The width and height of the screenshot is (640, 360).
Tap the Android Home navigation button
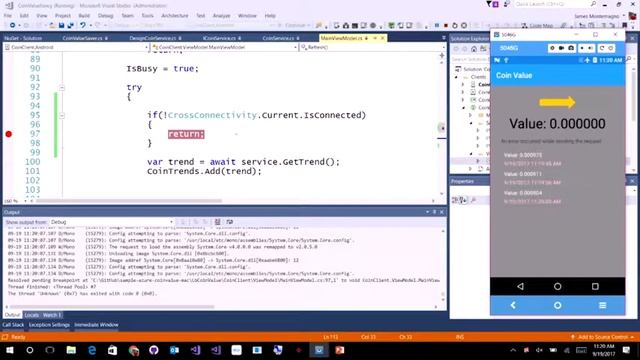click(558, 287)
